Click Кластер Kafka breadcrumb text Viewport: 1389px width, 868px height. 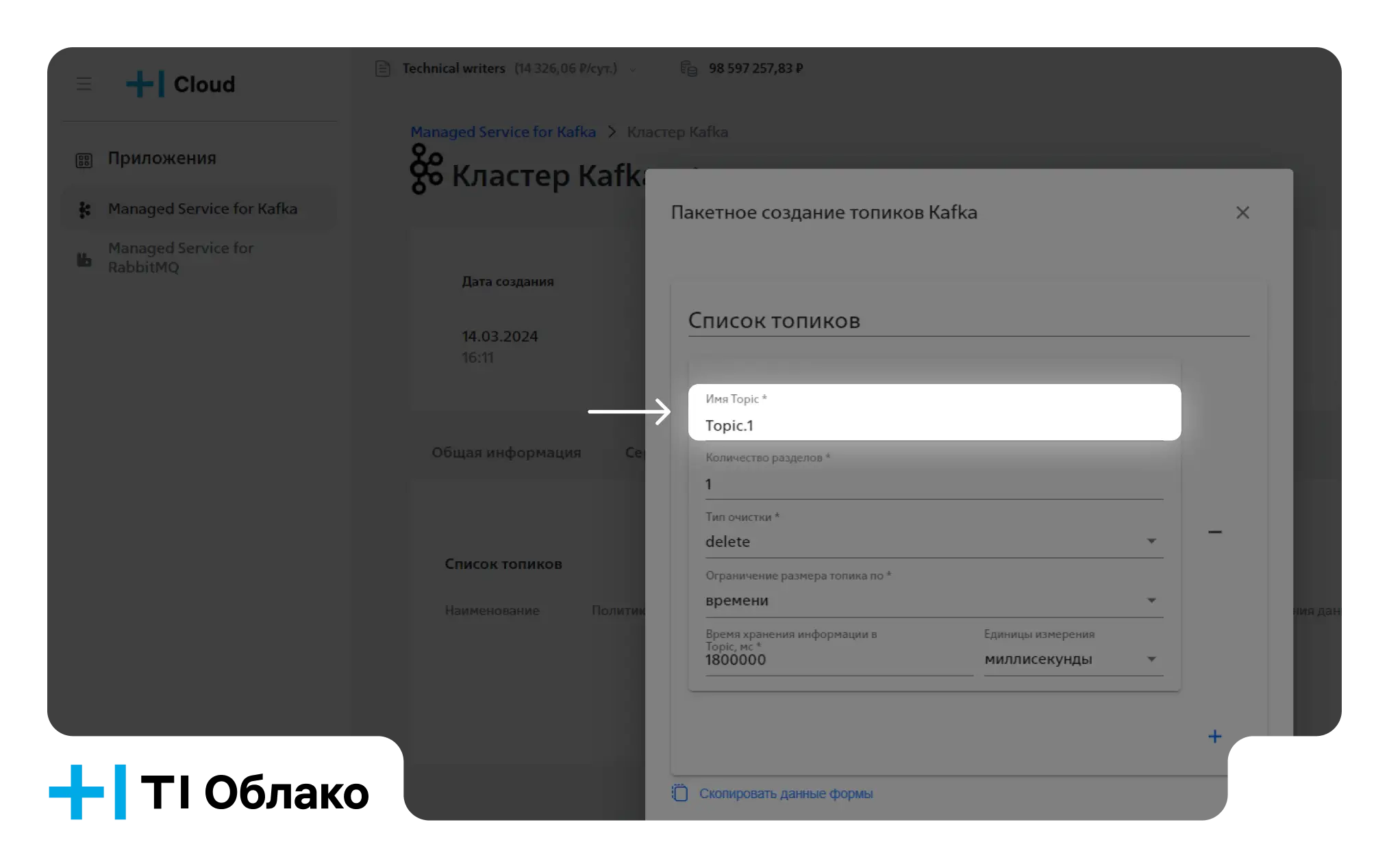click(677, 131)
